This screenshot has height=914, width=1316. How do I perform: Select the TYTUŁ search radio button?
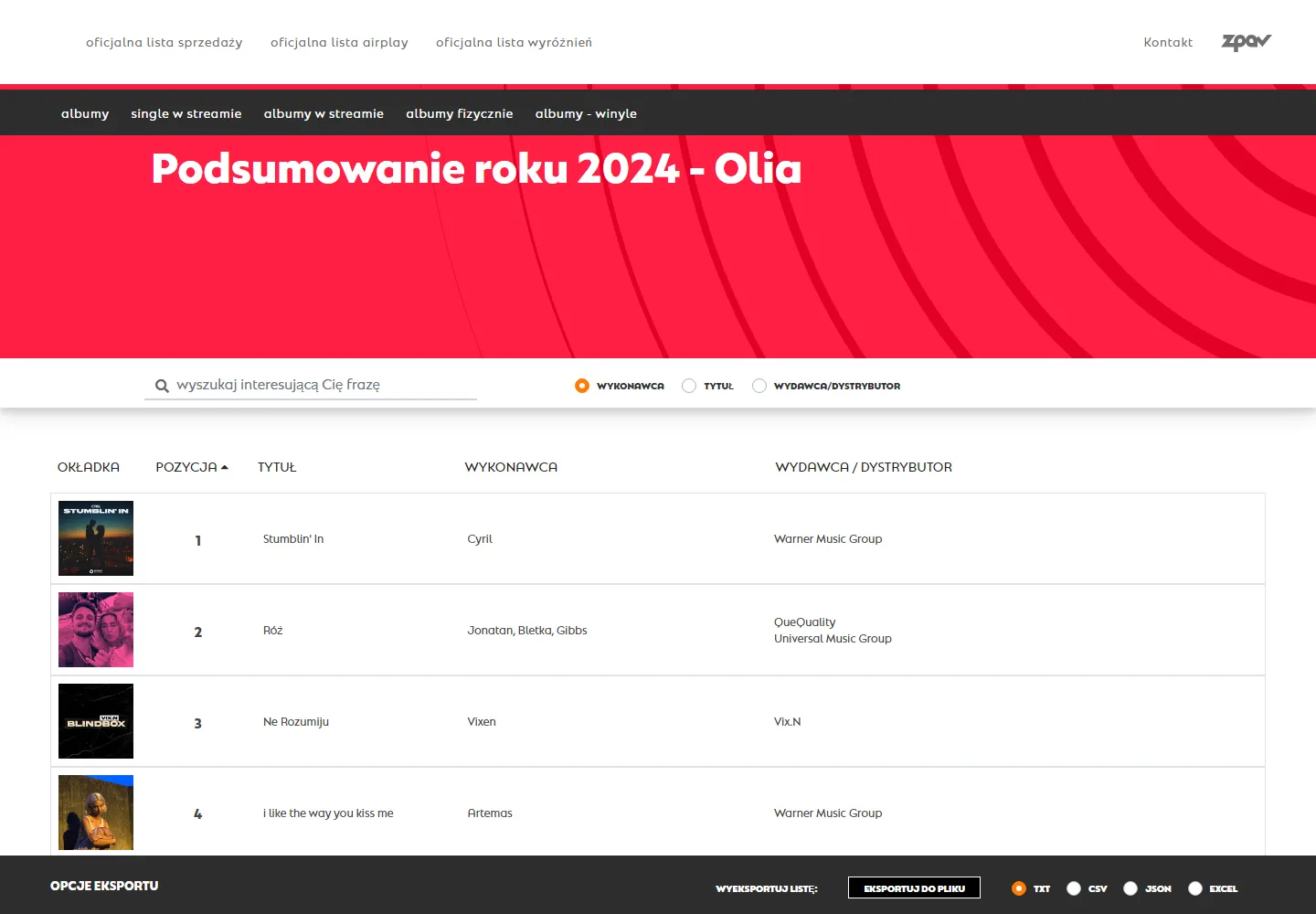(x=689, y=386)
